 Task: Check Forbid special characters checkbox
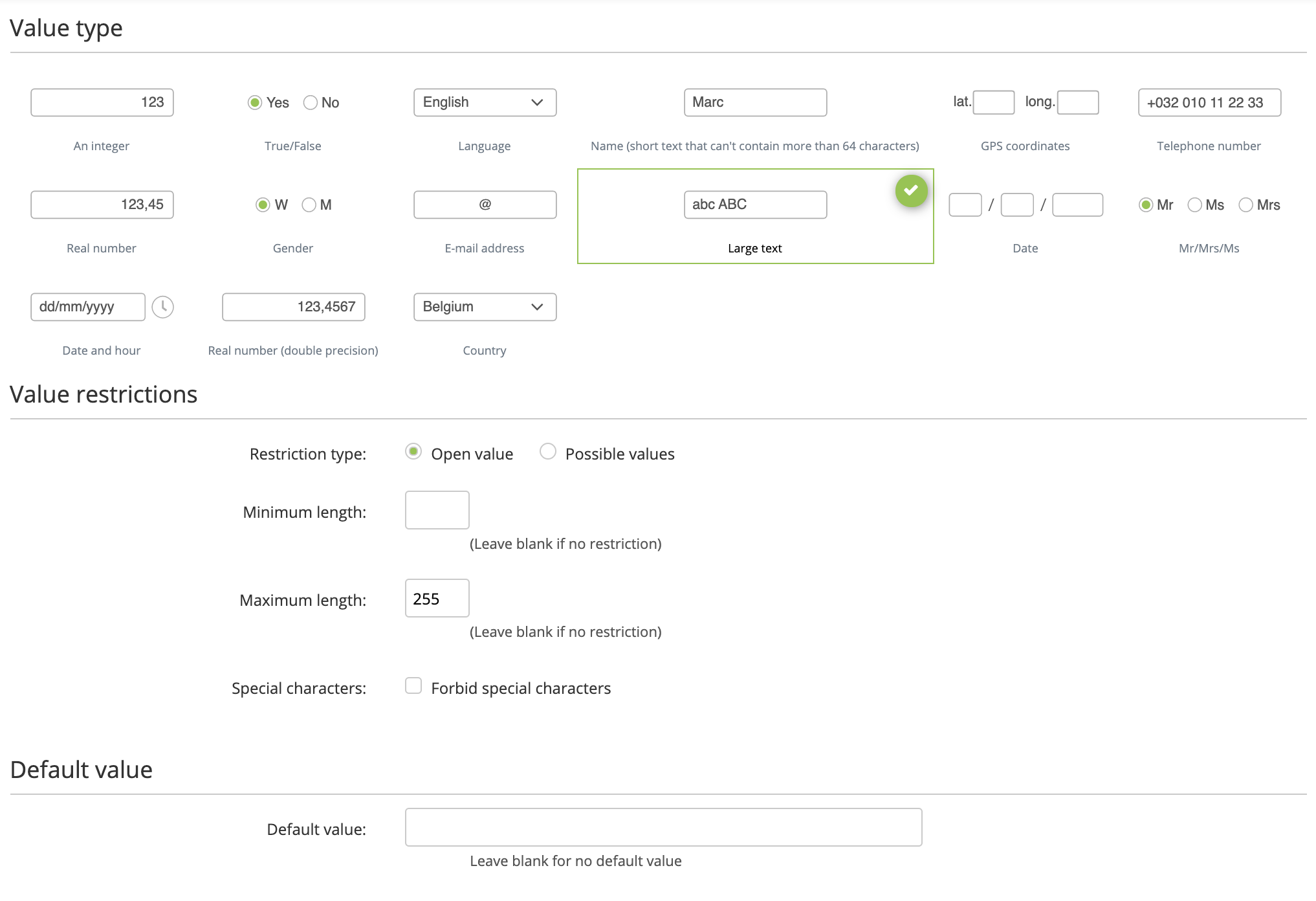point(413,685)
